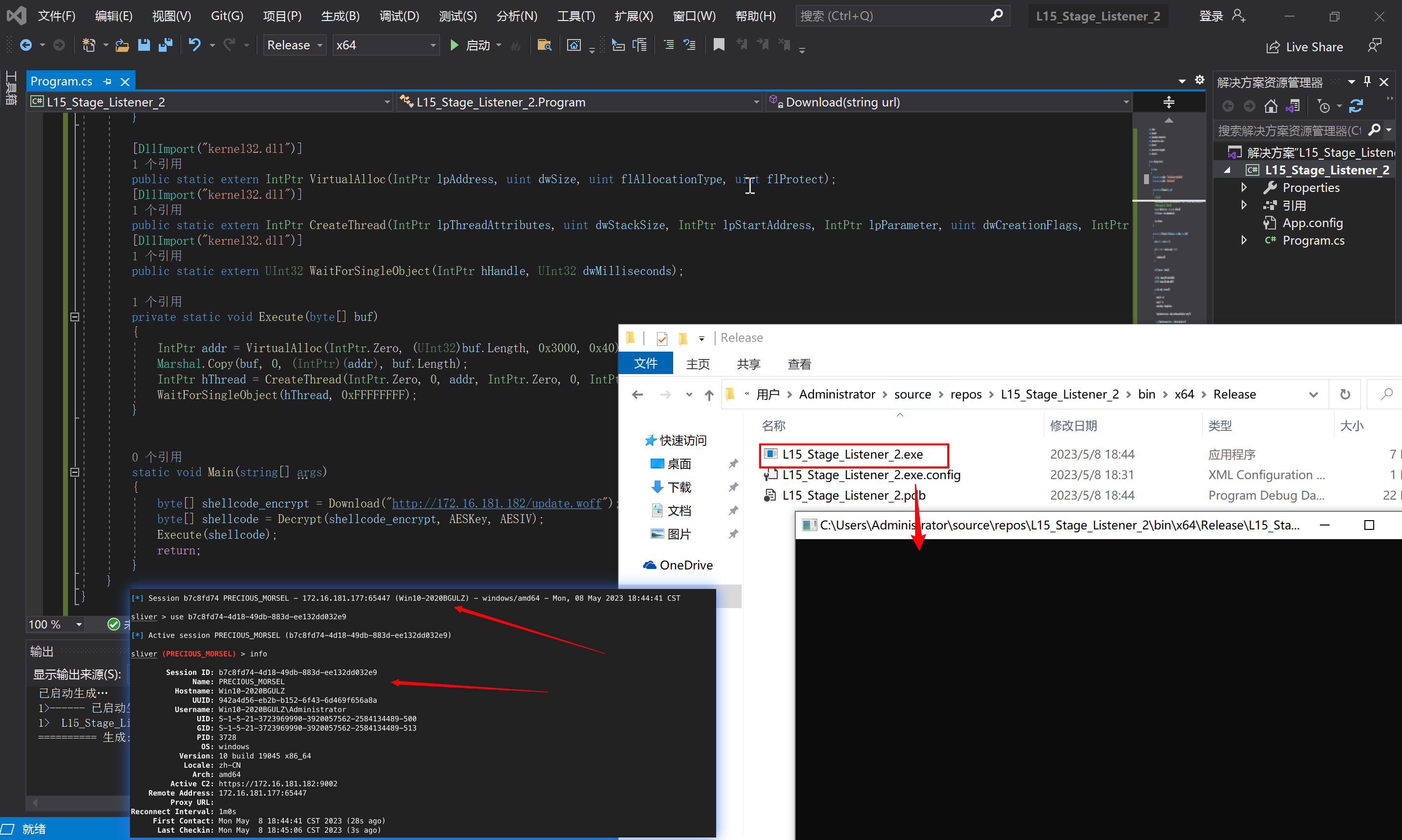This screenshot has width=1402, height=840.
Task: Toggle auto-hide pin on Solution Explorer
Action: 1367,82
